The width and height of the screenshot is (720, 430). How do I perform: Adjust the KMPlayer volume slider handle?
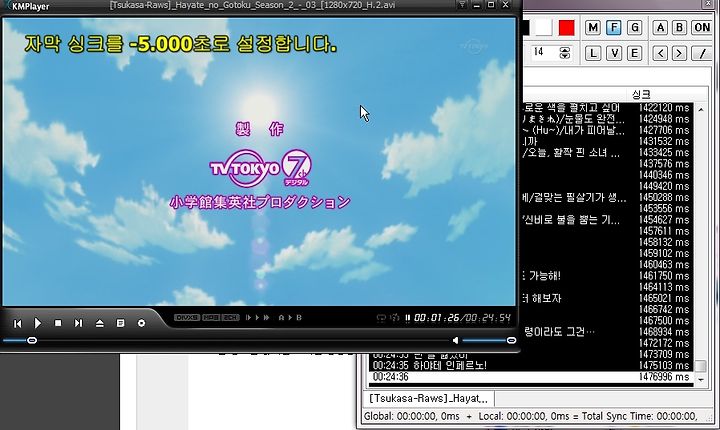(511, 340)
